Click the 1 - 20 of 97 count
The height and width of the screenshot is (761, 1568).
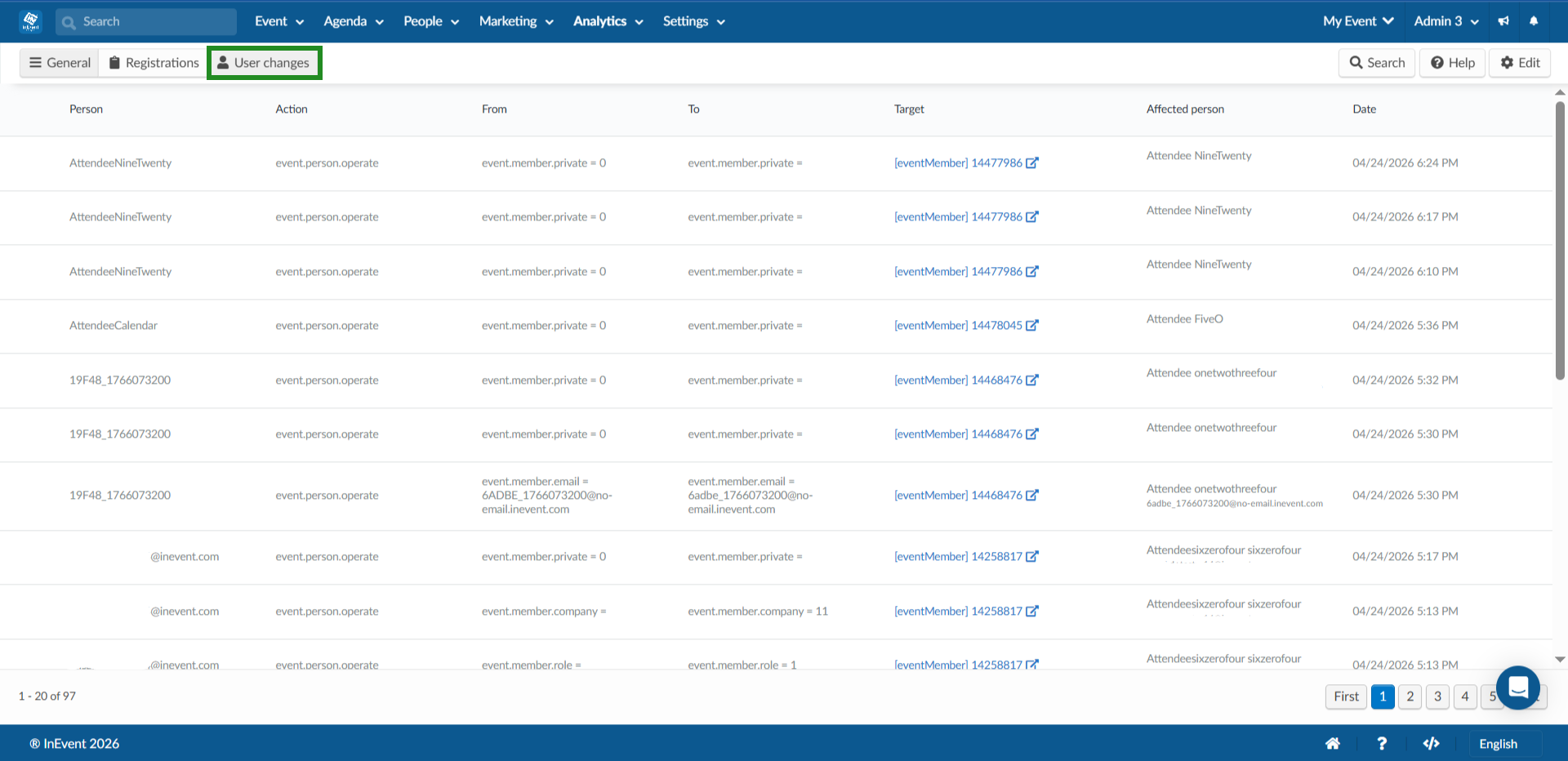point(47,696)
